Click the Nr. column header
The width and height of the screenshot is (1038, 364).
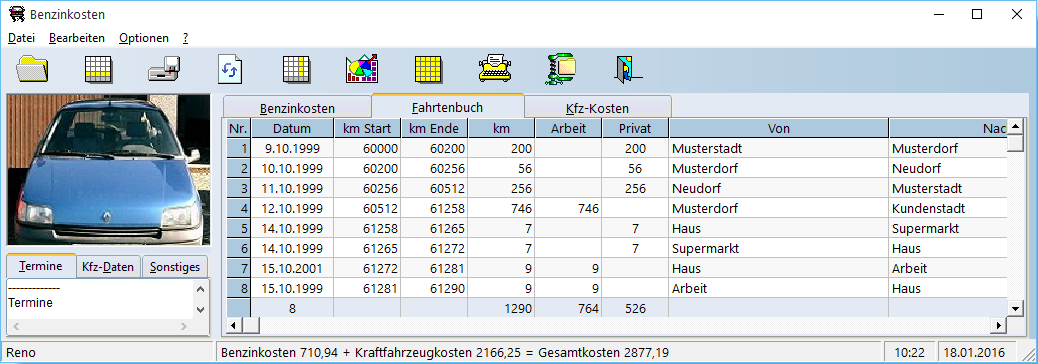click(x=238, y=128)
